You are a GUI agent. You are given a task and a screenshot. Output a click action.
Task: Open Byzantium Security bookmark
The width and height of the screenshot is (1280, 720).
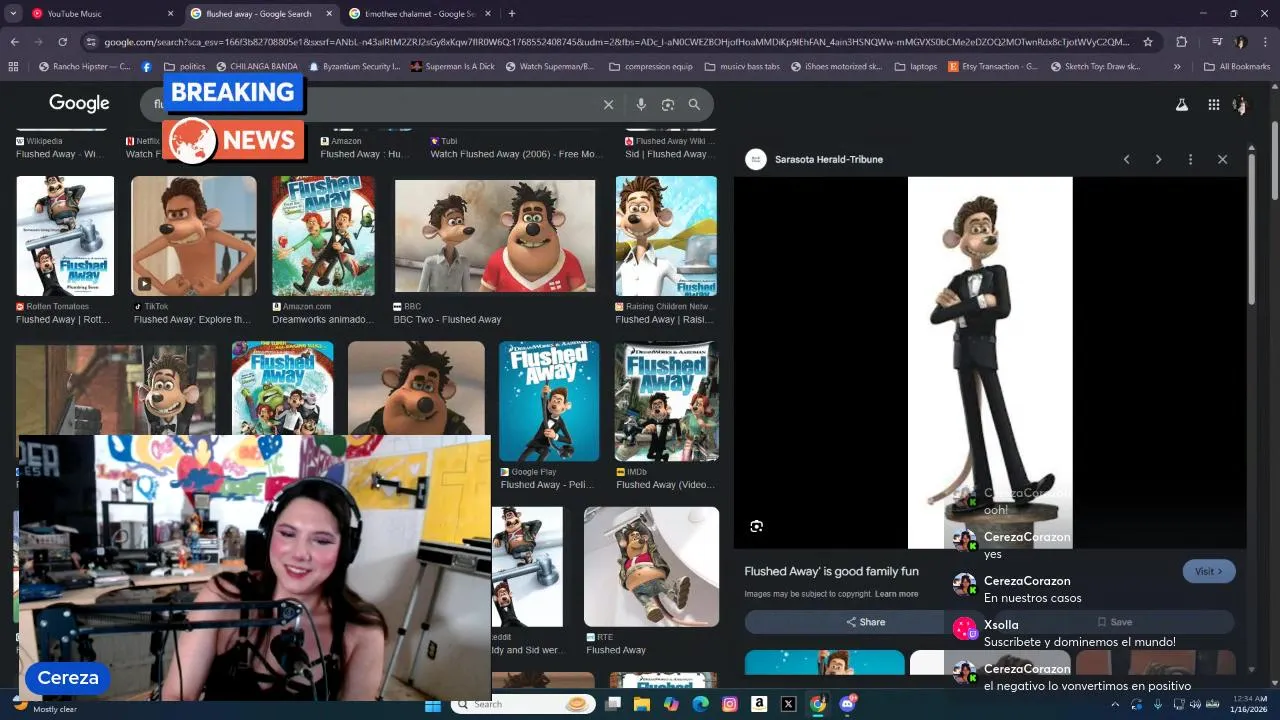(x=355, y=67)
